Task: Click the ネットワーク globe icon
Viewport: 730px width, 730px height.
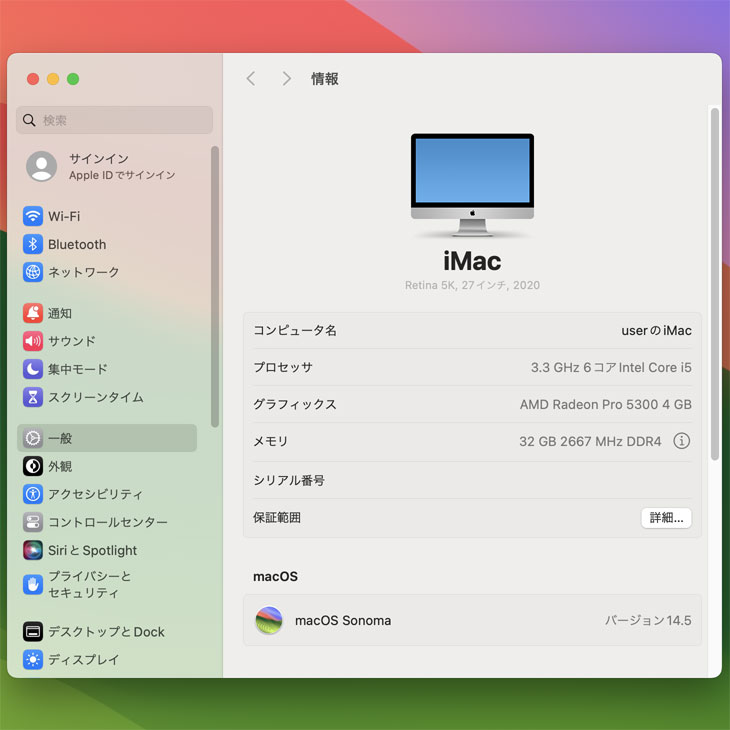Action: (x=33, y=272)
